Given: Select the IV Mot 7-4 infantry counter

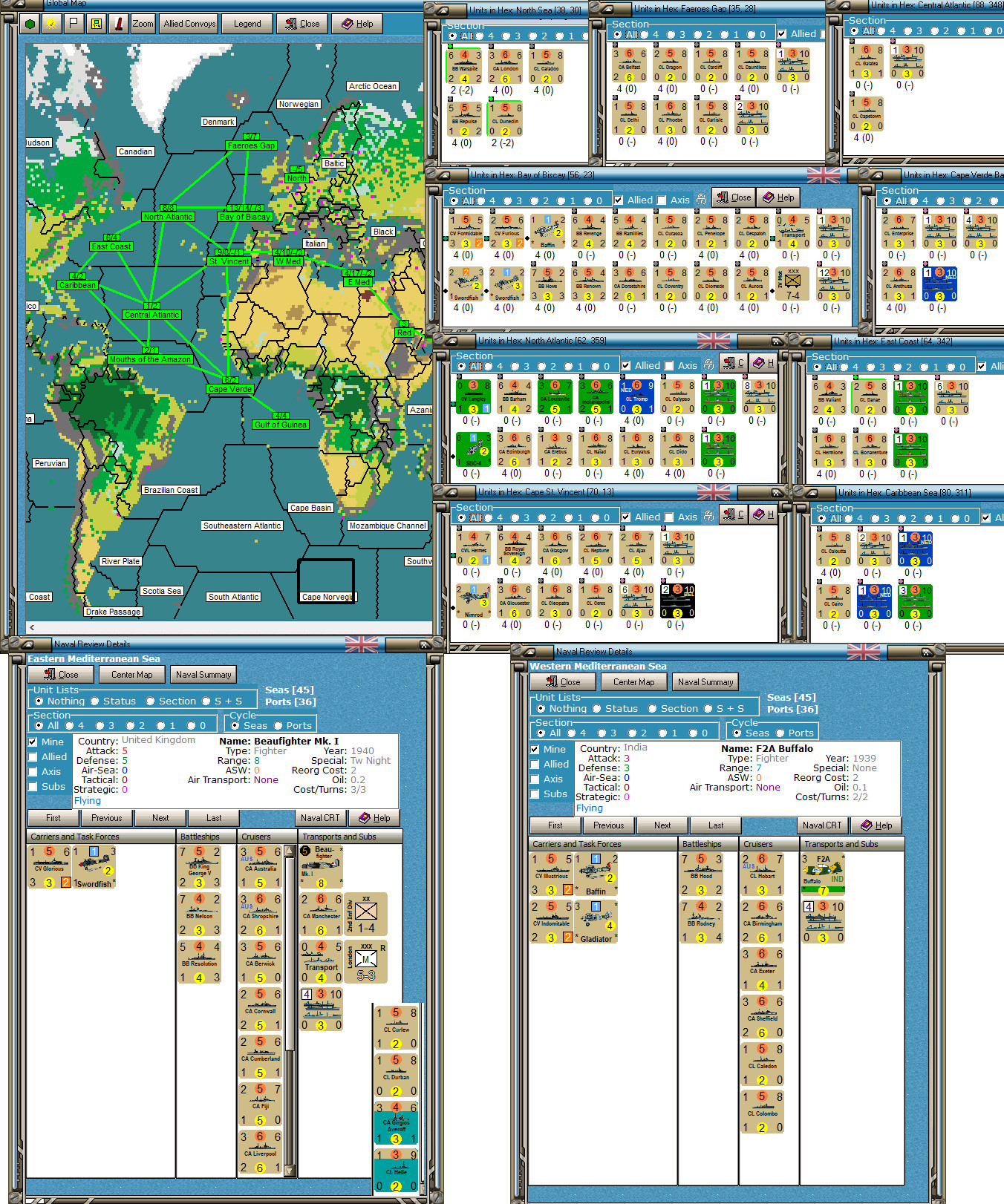Looking at the screenshot, I should click(793, 284).
